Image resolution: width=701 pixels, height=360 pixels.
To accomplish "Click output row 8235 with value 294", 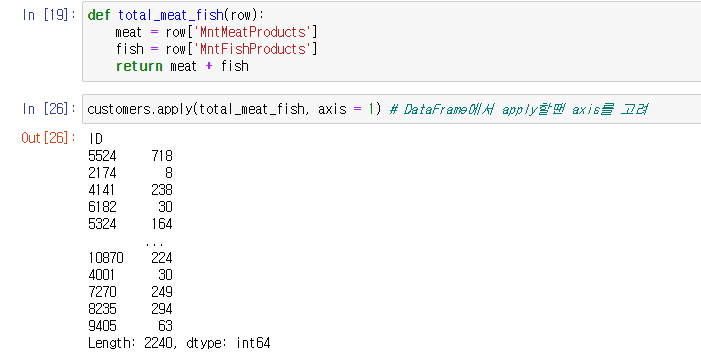I will pyautogui.click(x=130, y=309).
